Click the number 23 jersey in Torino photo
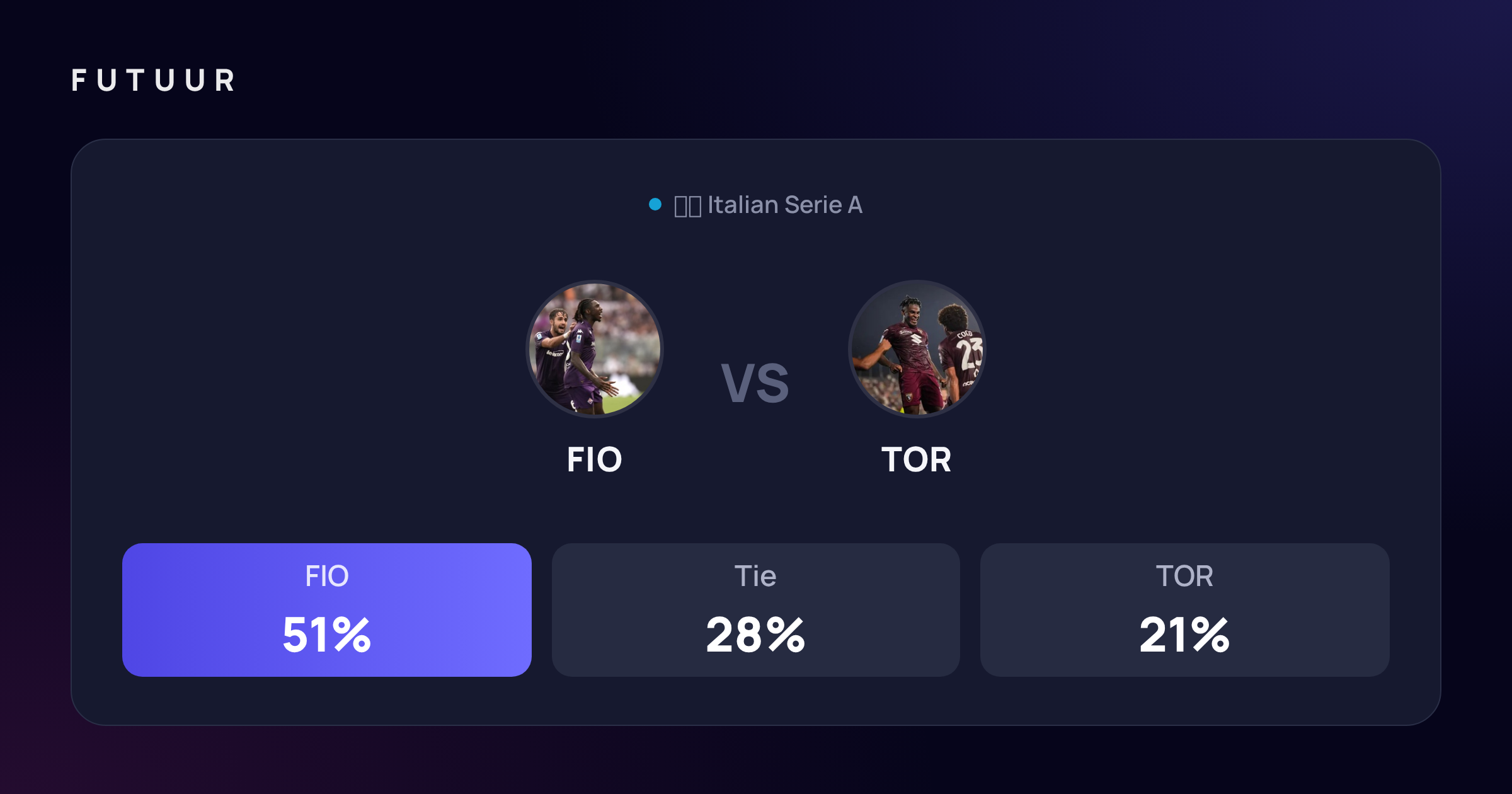Screen dimensions: 1512x794 point(969,355)
